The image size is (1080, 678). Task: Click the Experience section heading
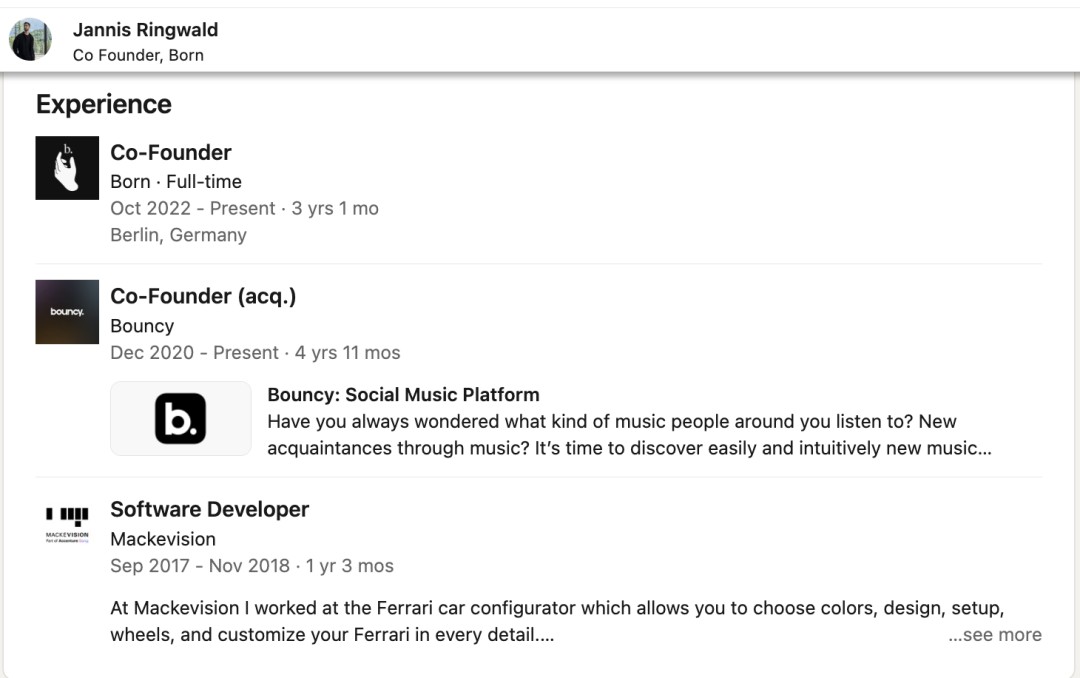tap(104, 104)
